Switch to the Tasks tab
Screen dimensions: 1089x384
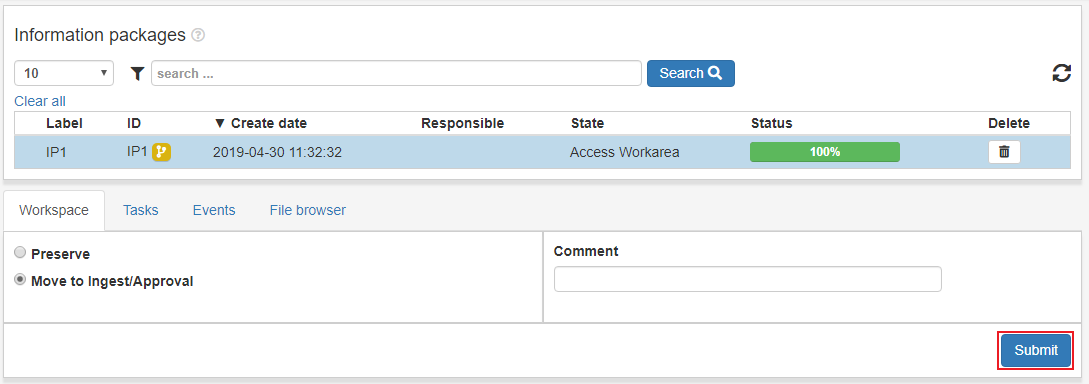[141, 210]
